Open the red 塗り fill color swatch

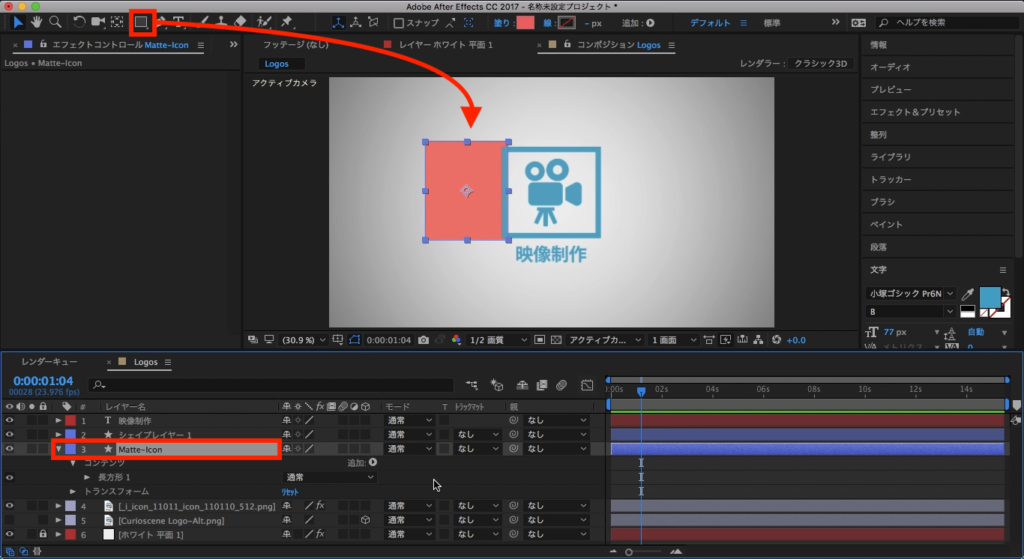point(525,22)
